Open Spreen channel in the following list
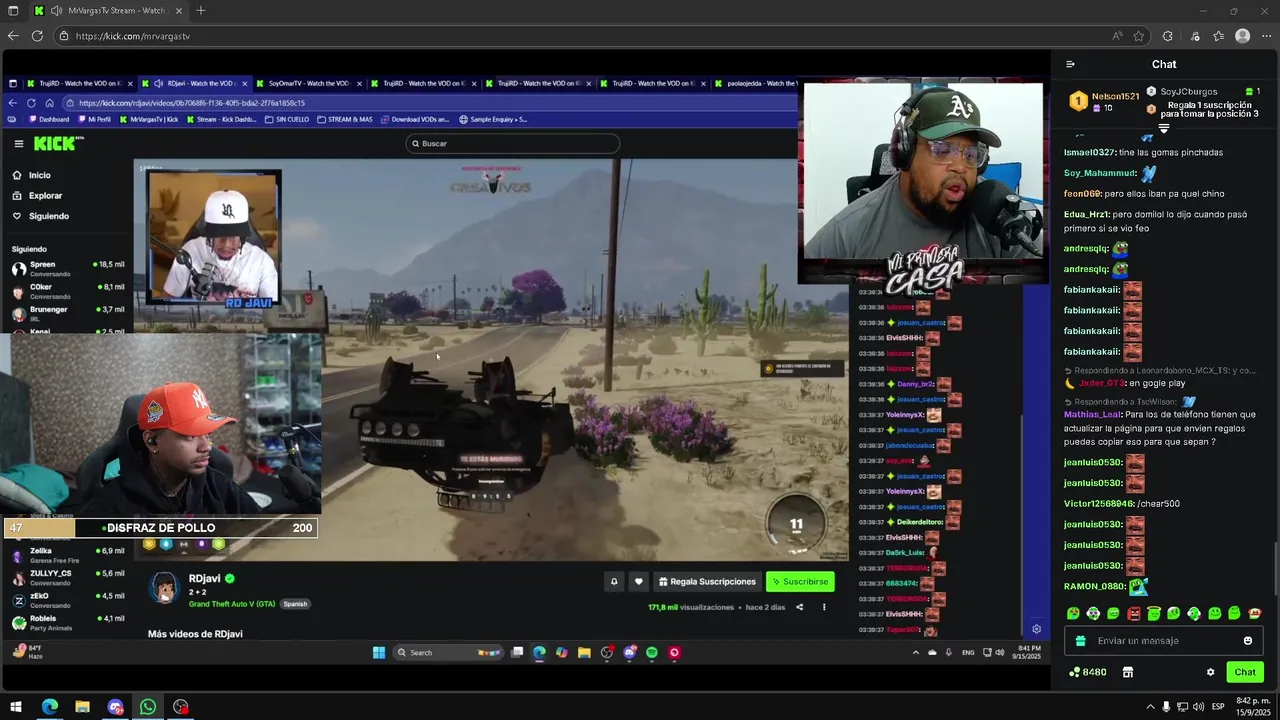The image size is (1280, 720). point(67,268)
